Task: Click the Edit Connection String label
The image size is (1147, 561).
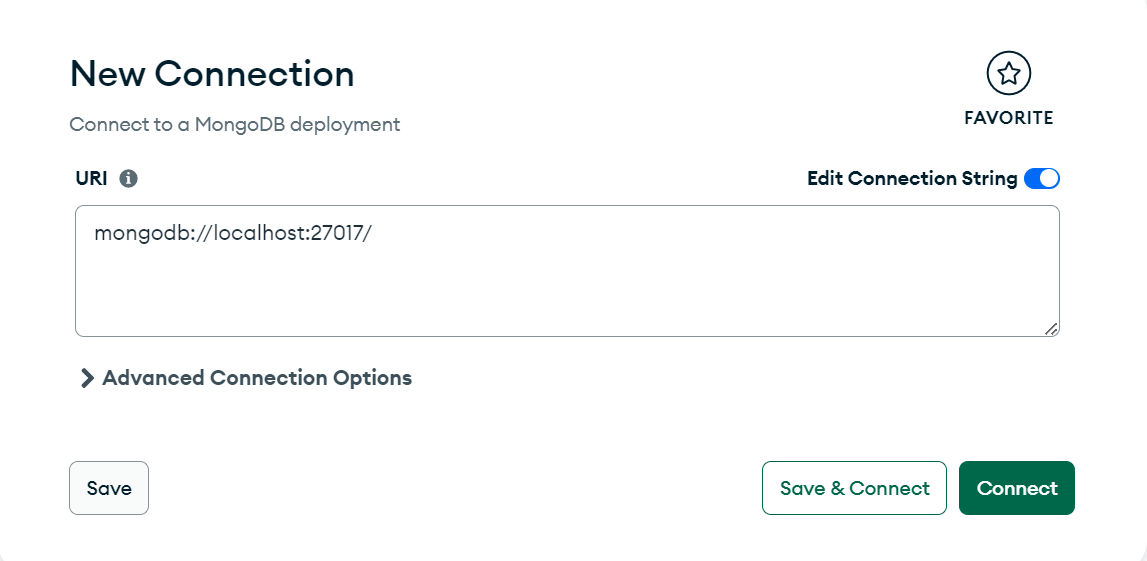Action: click(x=911, y=179)
